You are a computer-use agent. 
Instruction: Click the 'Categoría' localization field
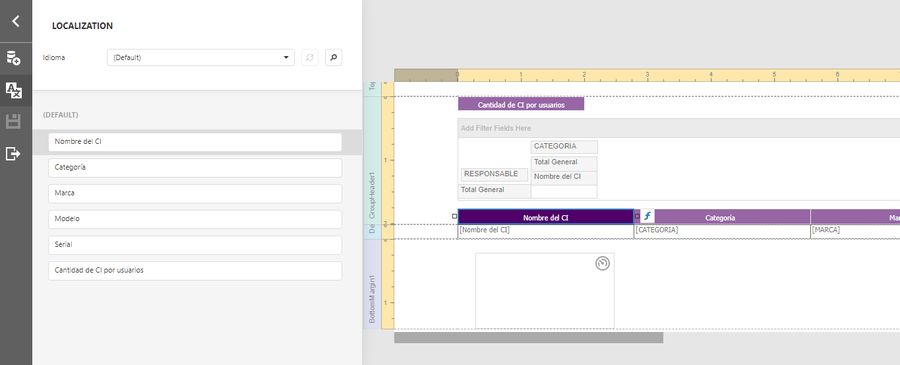click(195, 168)
